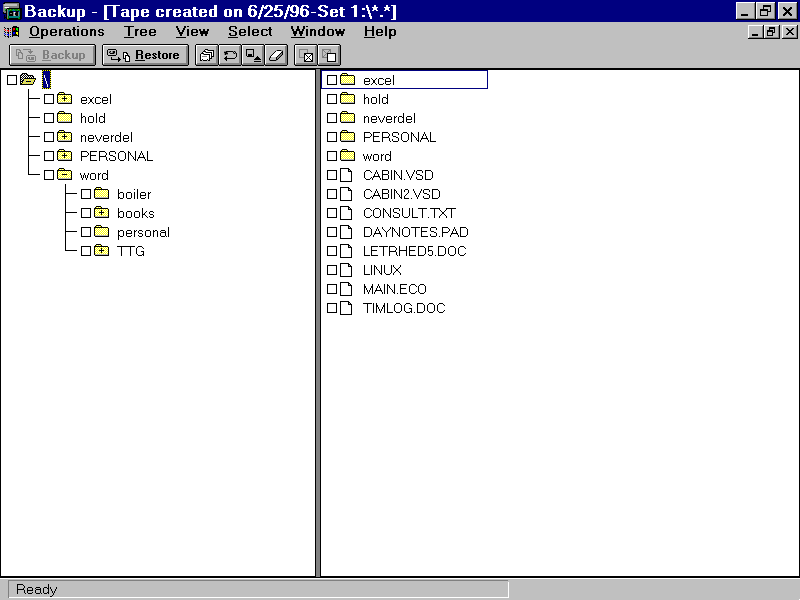Click the open root folder icon in tree
The height and width of the screenshot is (600, 800).
pyautogui.click(x=28, y=80)
